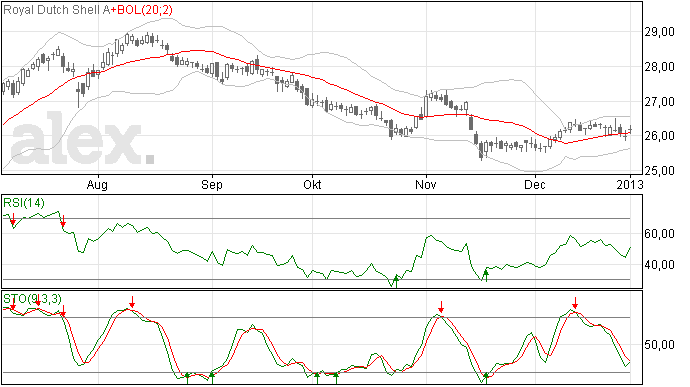Click the RSI green buy arrow in late October

[x=396, y=281]
